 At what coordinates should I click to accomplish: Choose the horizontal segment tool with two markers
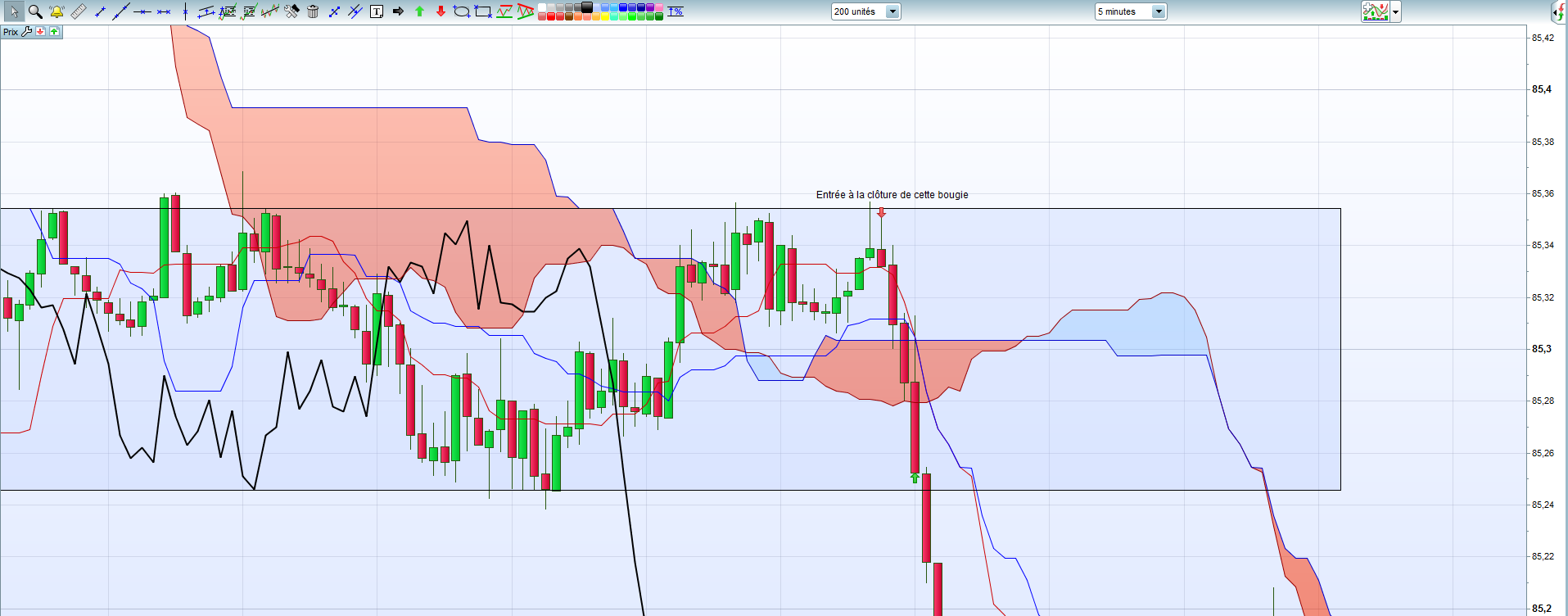[164, 11]
